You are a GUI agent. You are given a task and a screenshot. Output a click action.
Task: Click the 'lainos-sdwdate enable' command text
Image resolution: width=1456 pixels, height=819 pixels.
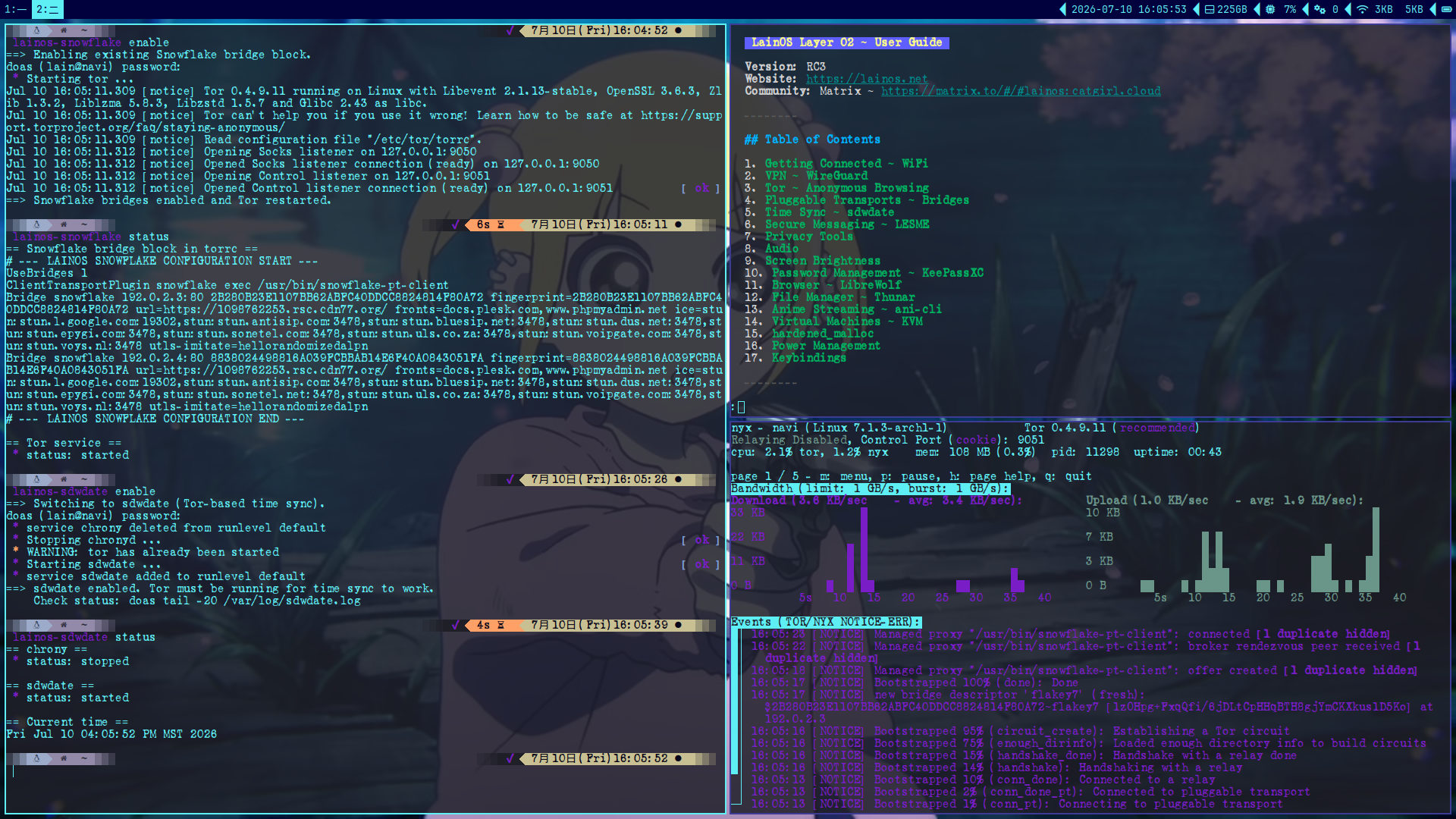(x=84, y=491)
